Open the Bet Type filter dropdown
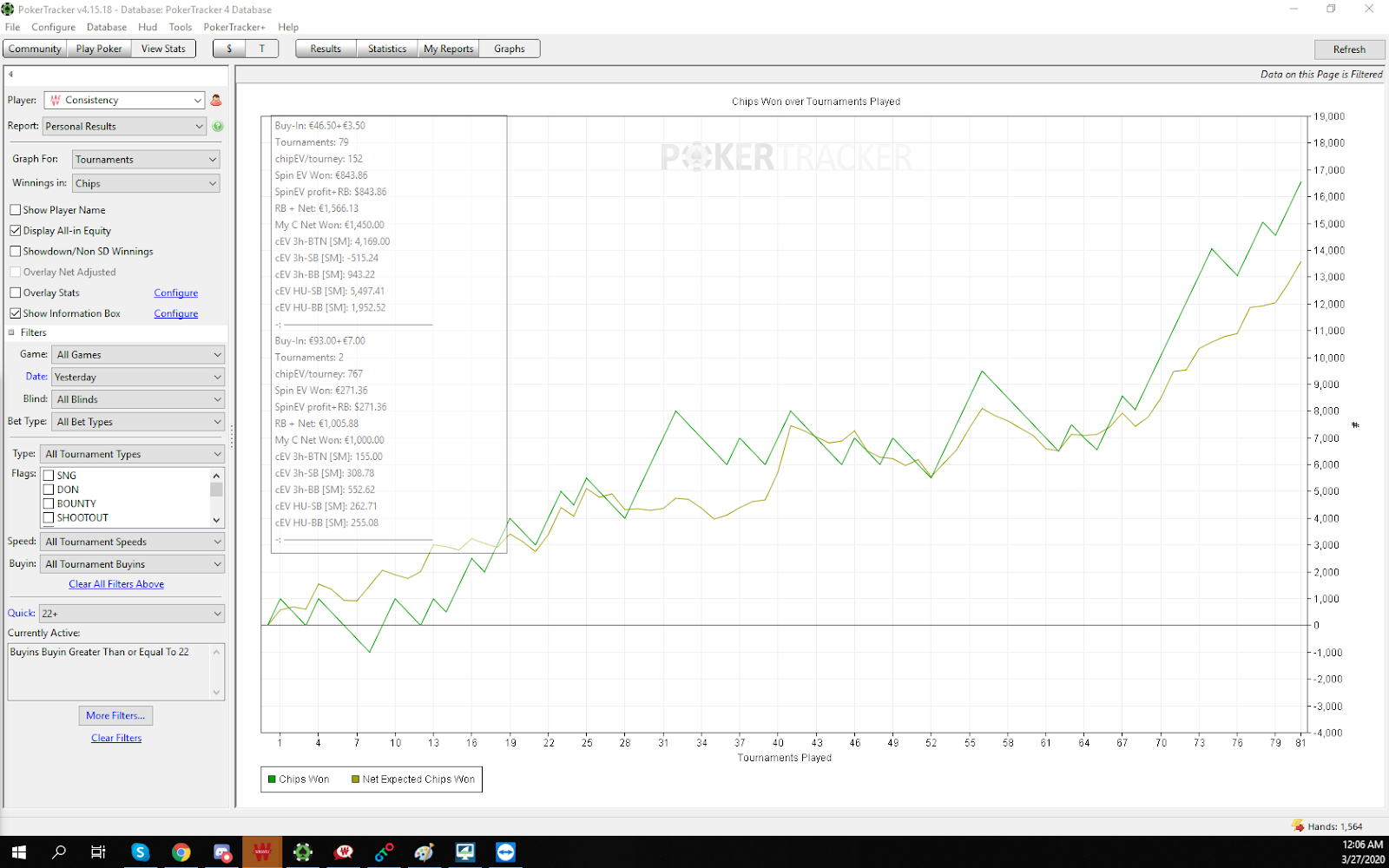1389x868 pixels. tap(138, 422)
